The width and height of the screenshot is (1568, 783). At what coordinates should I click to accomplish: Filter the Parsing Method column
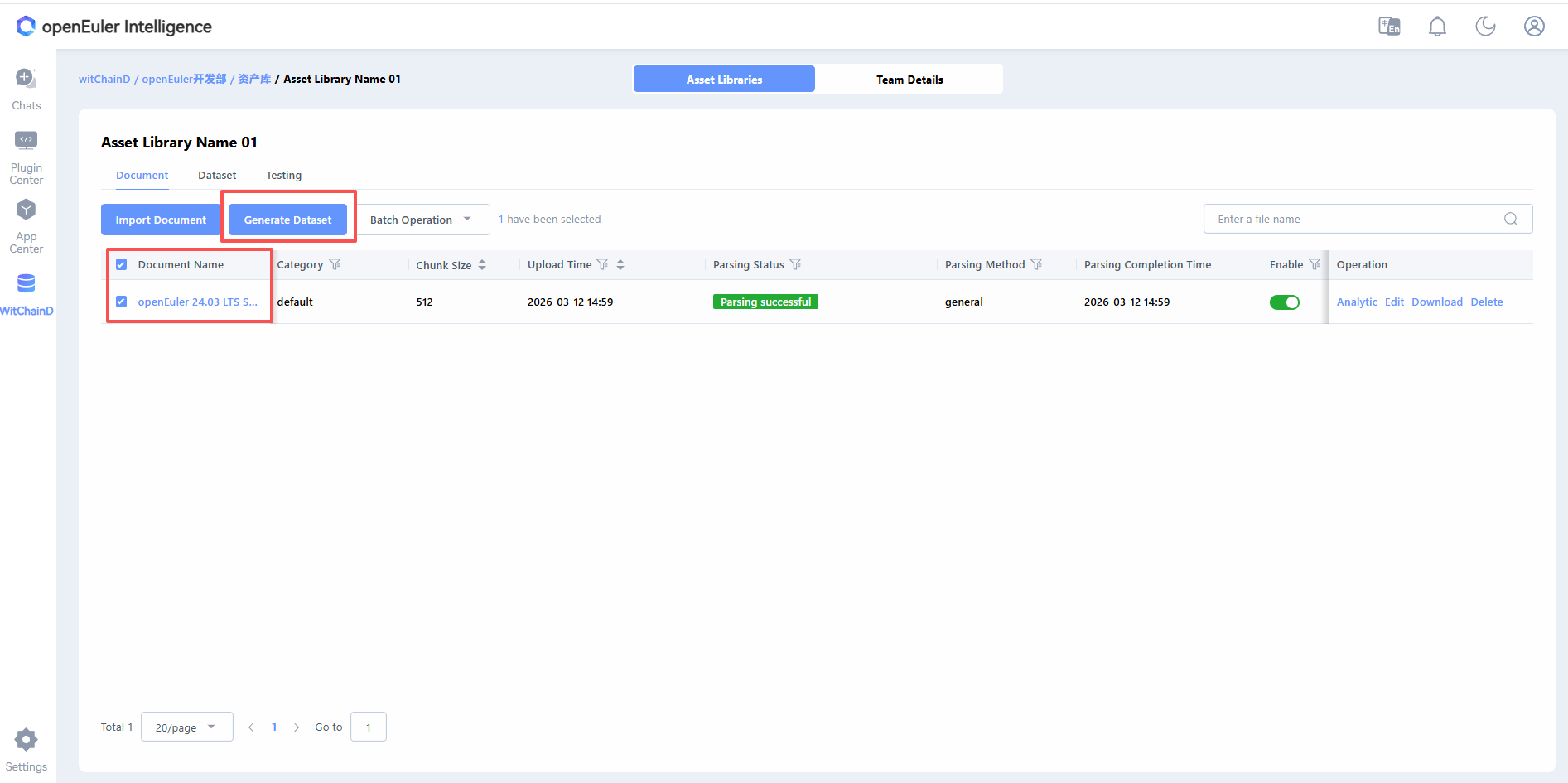1036,264
